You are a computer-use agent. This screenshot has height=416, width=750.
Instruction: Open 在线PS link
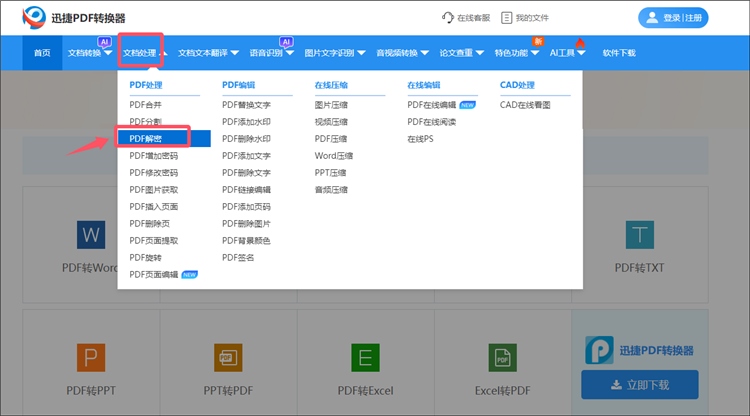click(x=420, y=139)
